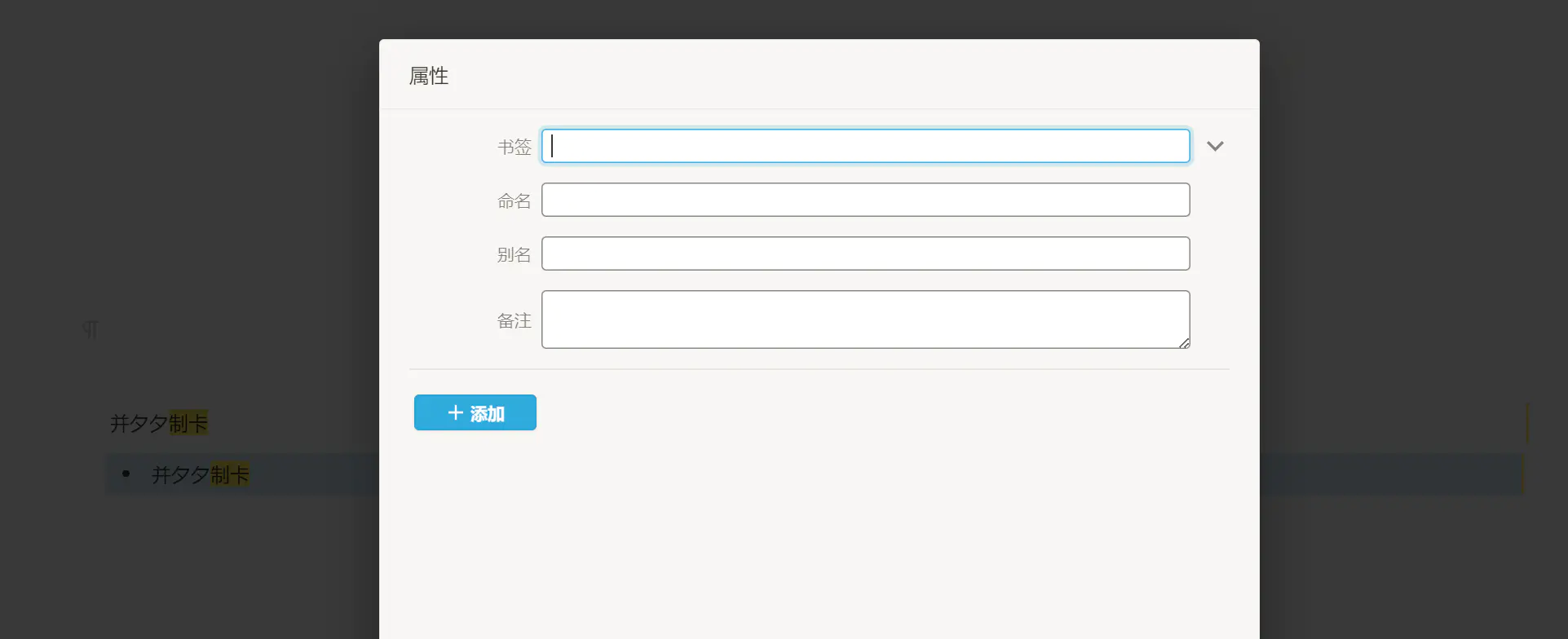The image size is (1568, 639).
Task: Grab the 备注 textarea resize handle
Action: (x=1184, y=343)
